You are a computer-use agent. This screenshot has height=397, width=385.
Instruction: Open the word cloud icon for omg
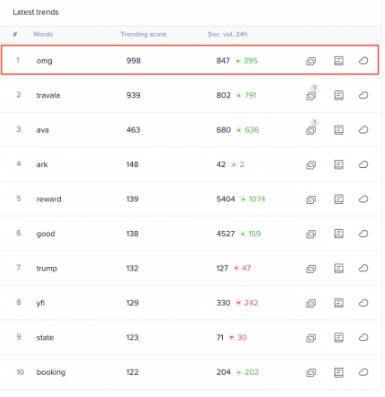point(363,61)
